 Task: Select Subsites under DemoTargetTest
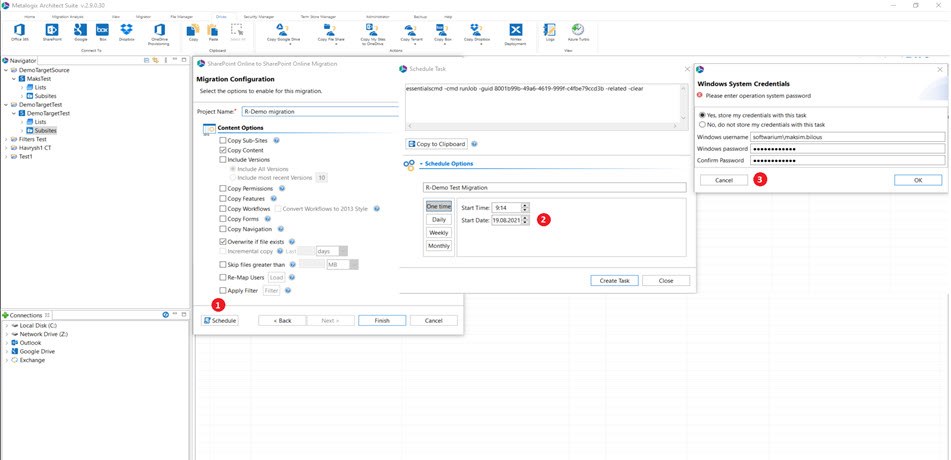pos(45,130)
